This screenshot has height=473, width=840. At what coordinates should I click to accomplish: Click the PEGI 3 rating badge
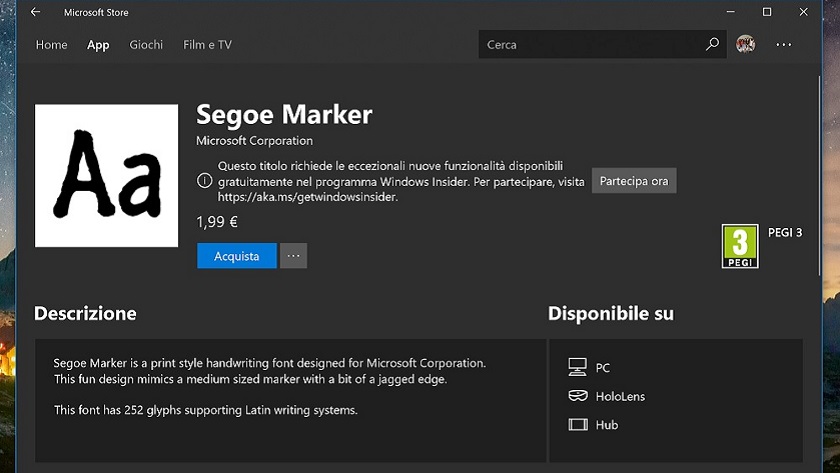tap(740, 246)
